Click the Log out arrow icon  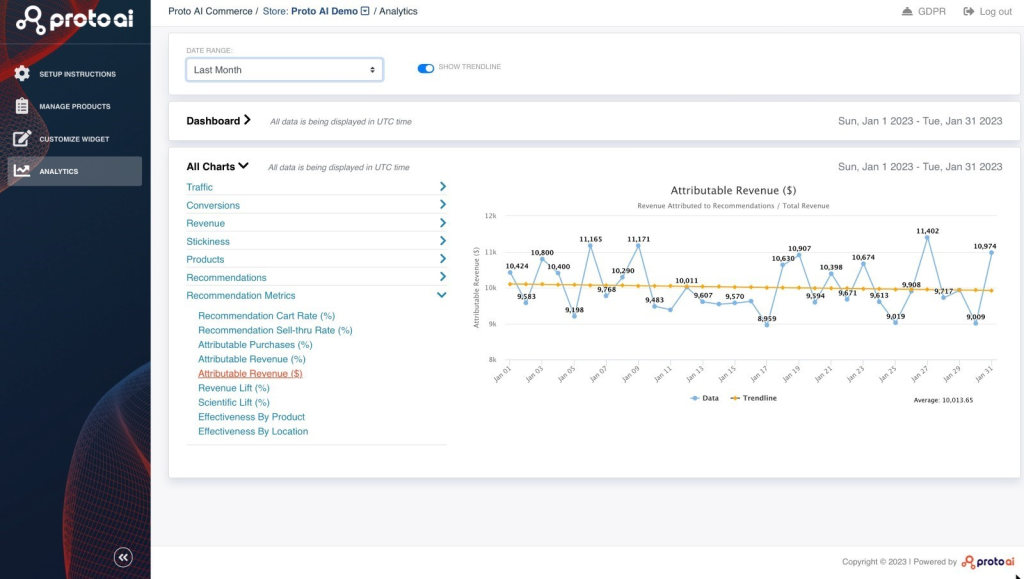click(968, 11)
